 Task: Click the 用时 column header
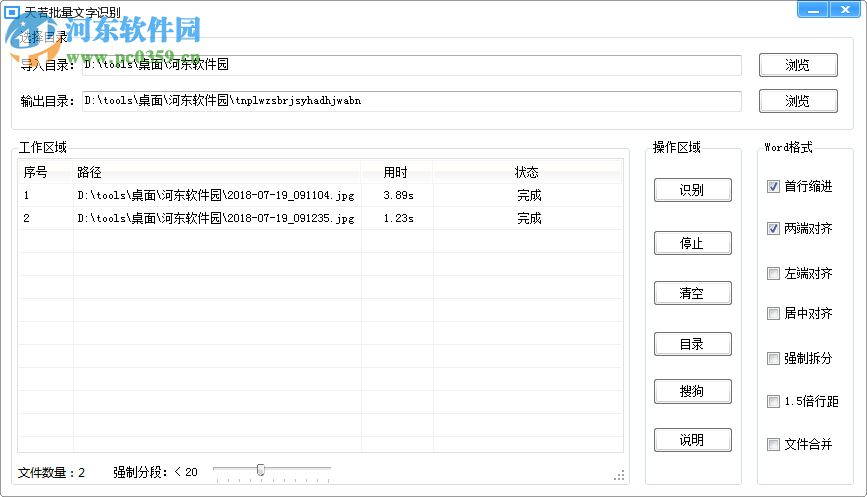click(x=397, y=172)
